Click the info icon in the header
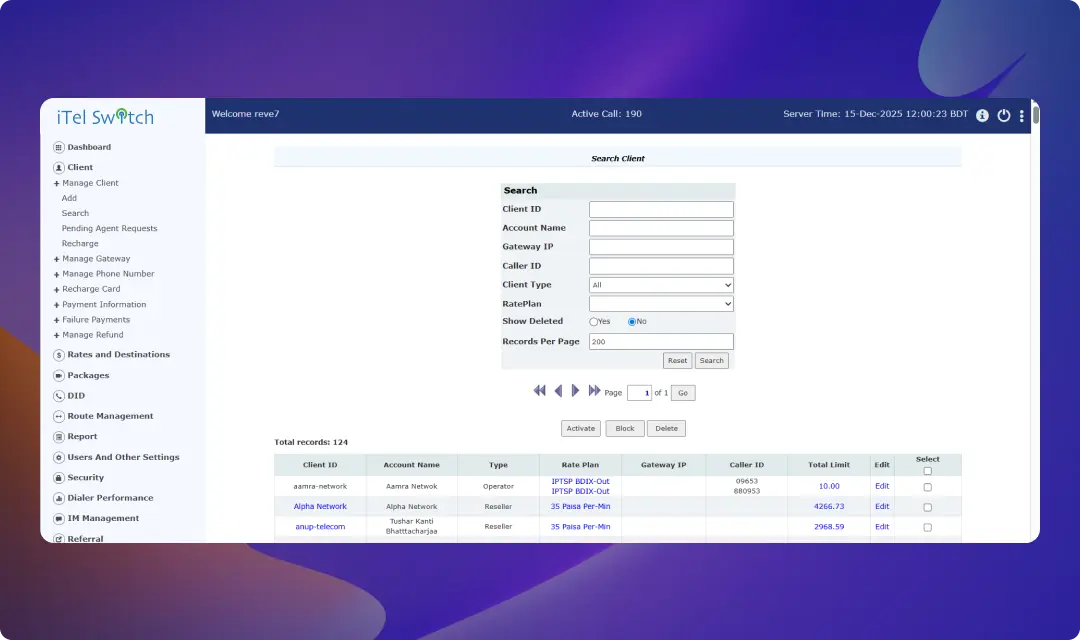 pyautogui.click(x=982, y=115)
